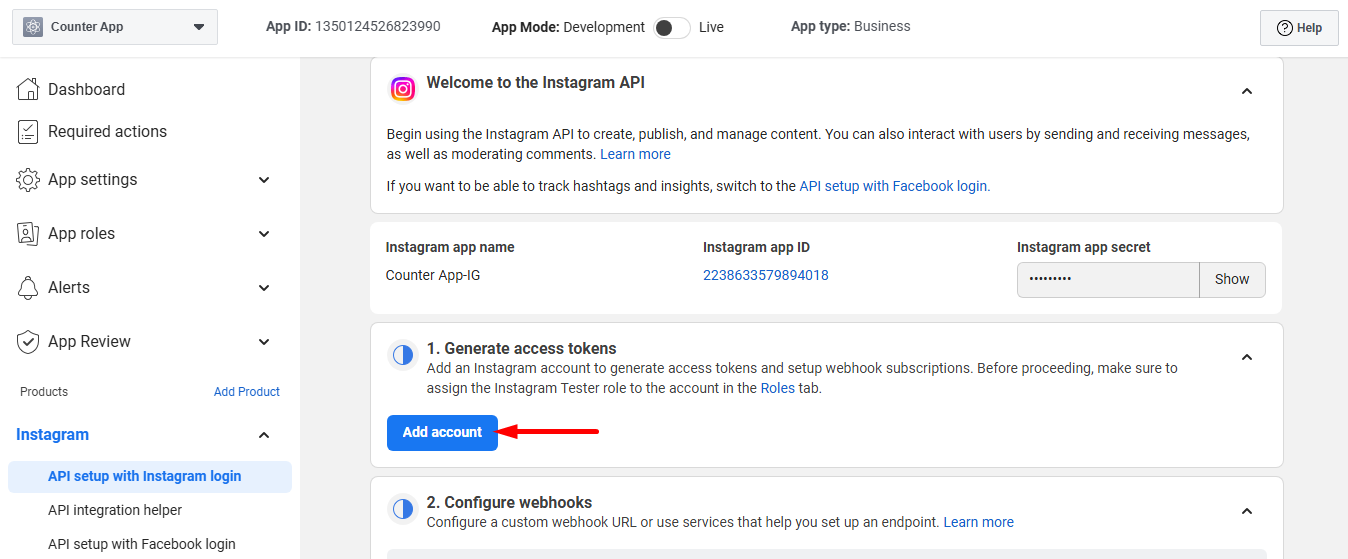
Task: Expand the App settings menu
Action: coord(264,180)
